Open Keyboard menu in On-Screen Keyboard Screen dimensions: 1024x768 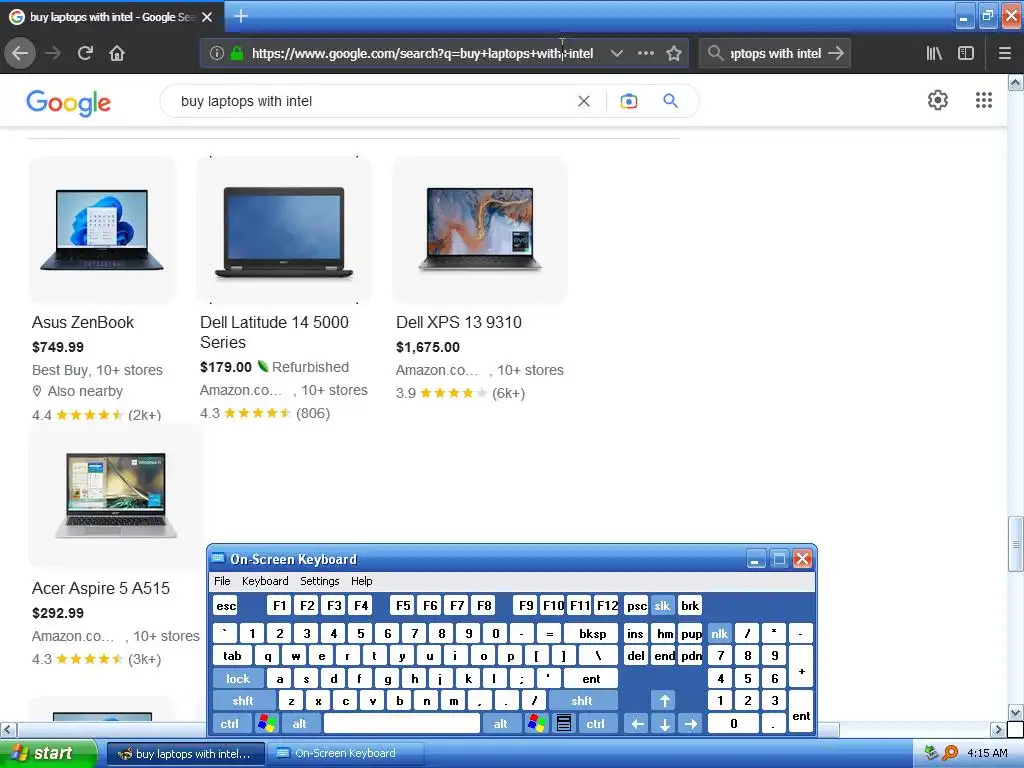(x=265, y=581)
